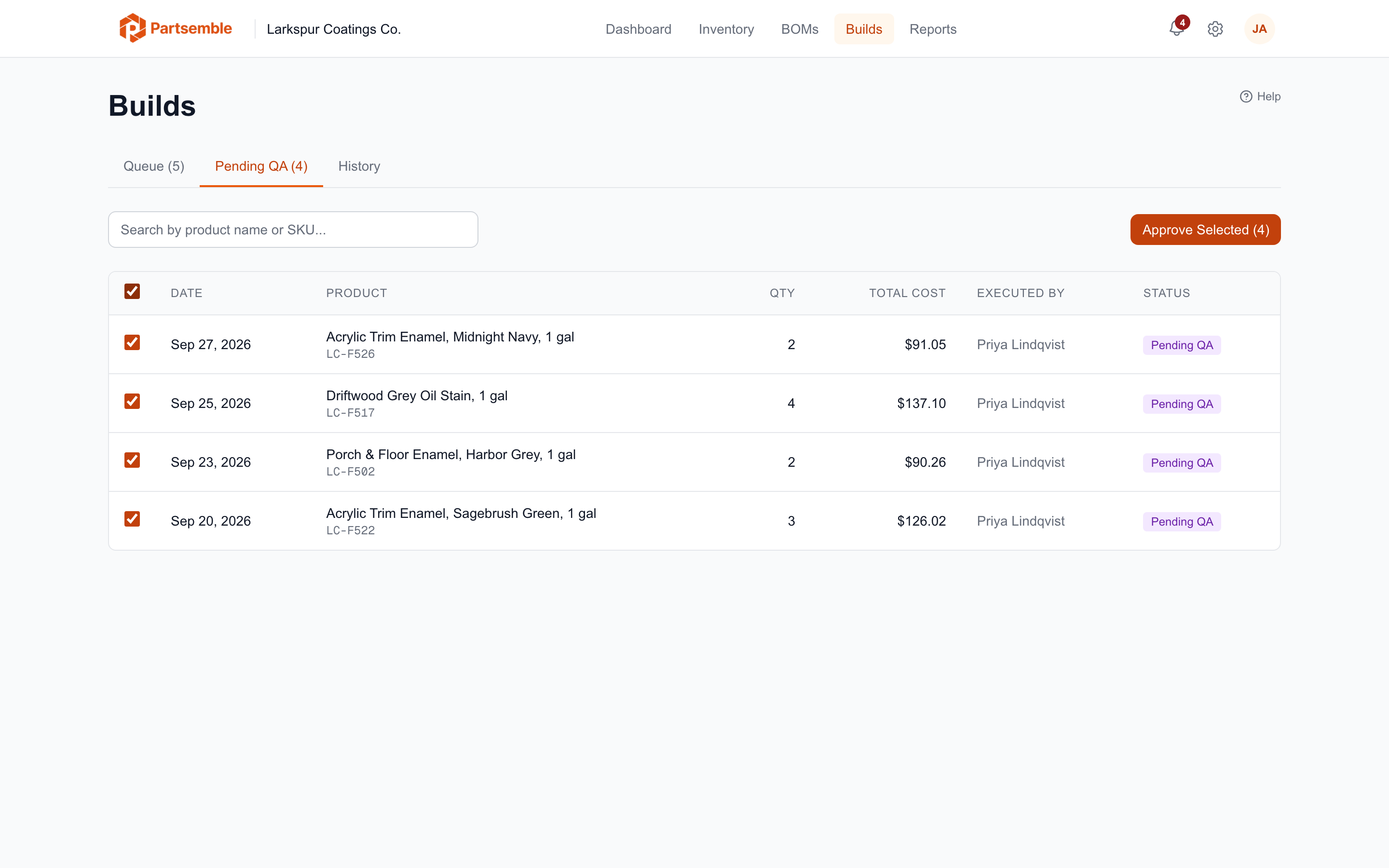This screenshot has height=868, width=1389.
Task: Click the QTY column header
Action: (782, 293)
